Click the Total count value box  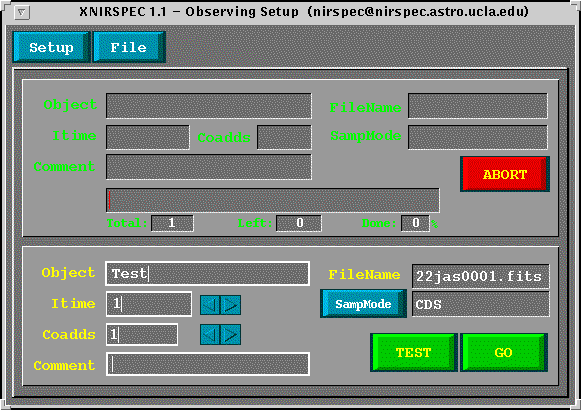point(172,223)
